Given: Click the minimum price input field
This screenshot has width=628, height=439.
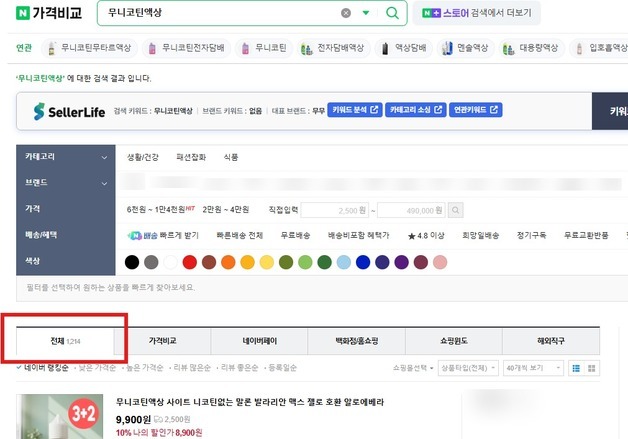Looking at the screenshot, I should coord(334,210).
